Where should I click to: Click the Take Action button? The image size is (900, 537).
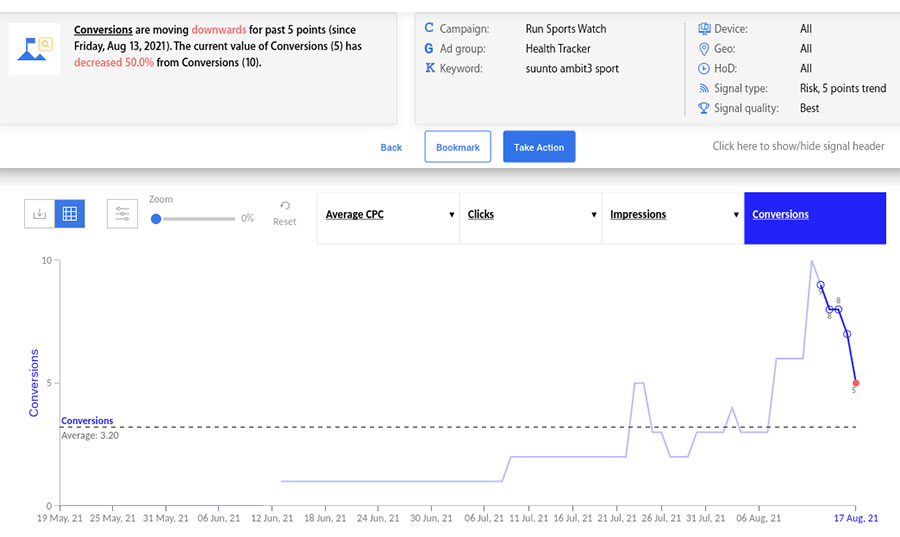539,147
